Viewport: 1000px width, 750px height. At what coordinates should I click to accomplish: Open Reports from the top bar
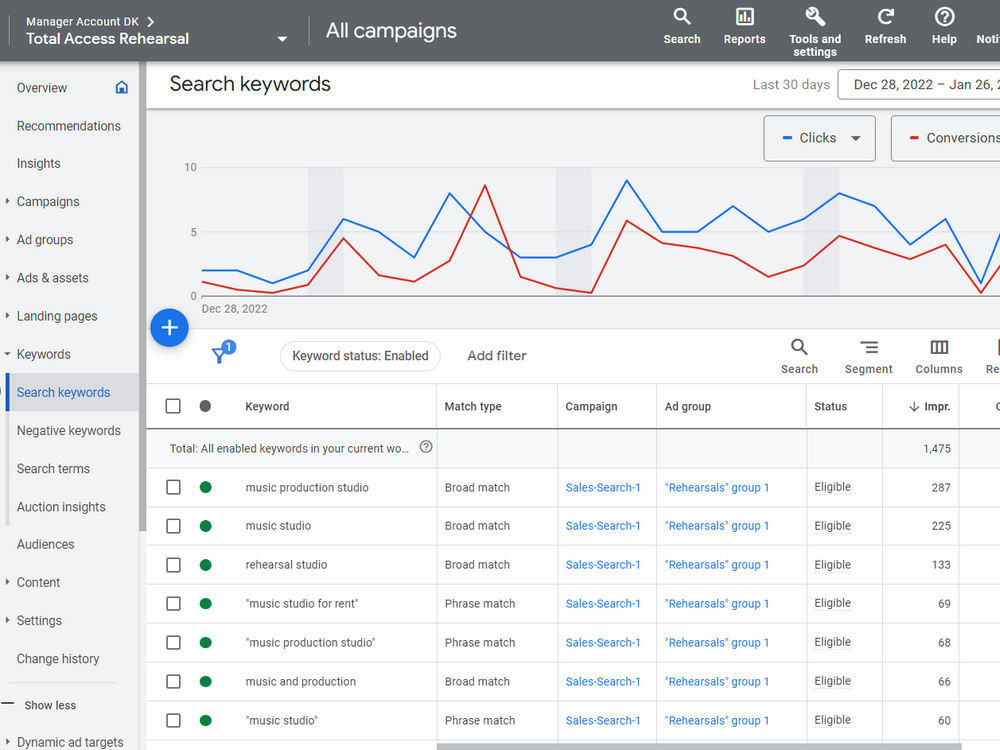coord(744,27)
